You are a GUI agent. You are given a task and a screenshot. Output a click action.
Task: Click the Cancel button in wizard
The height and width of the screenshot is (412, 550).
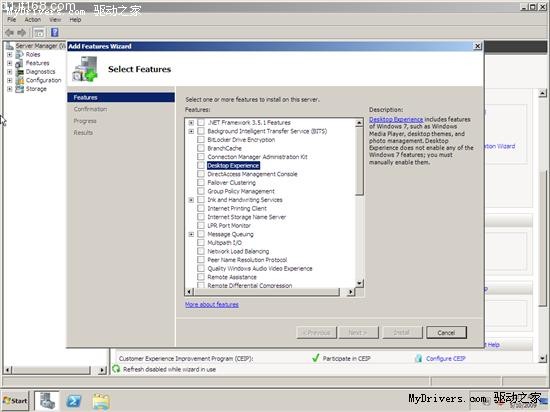click(446, 332)
